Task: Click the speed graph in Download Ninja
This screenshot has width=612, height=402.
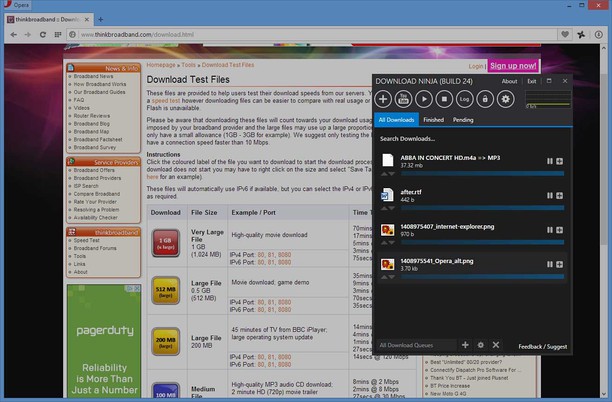Action: (548, 99)
